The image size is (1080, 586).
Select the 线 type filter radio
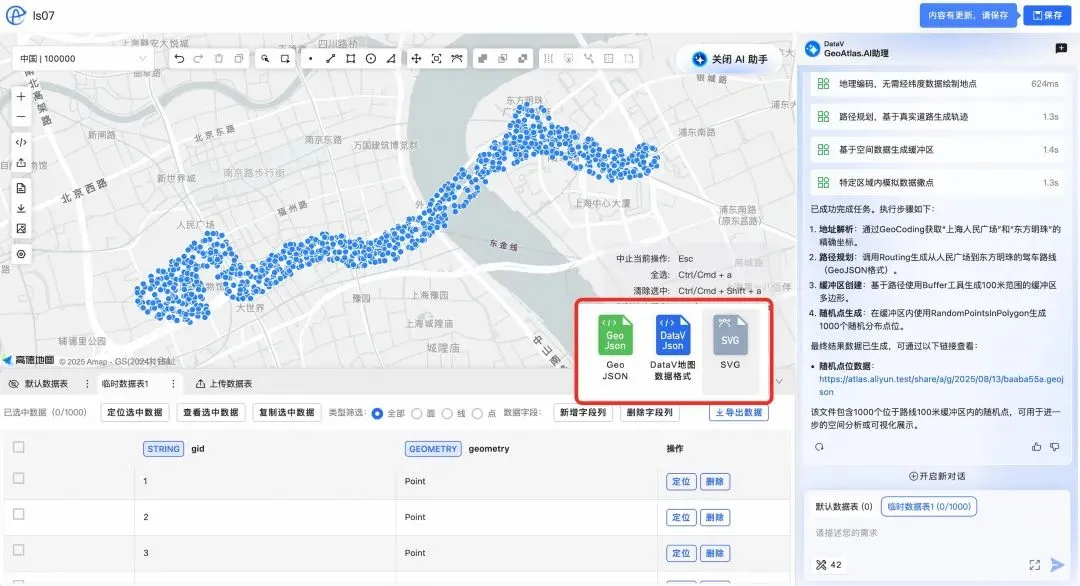coord(447,414)
